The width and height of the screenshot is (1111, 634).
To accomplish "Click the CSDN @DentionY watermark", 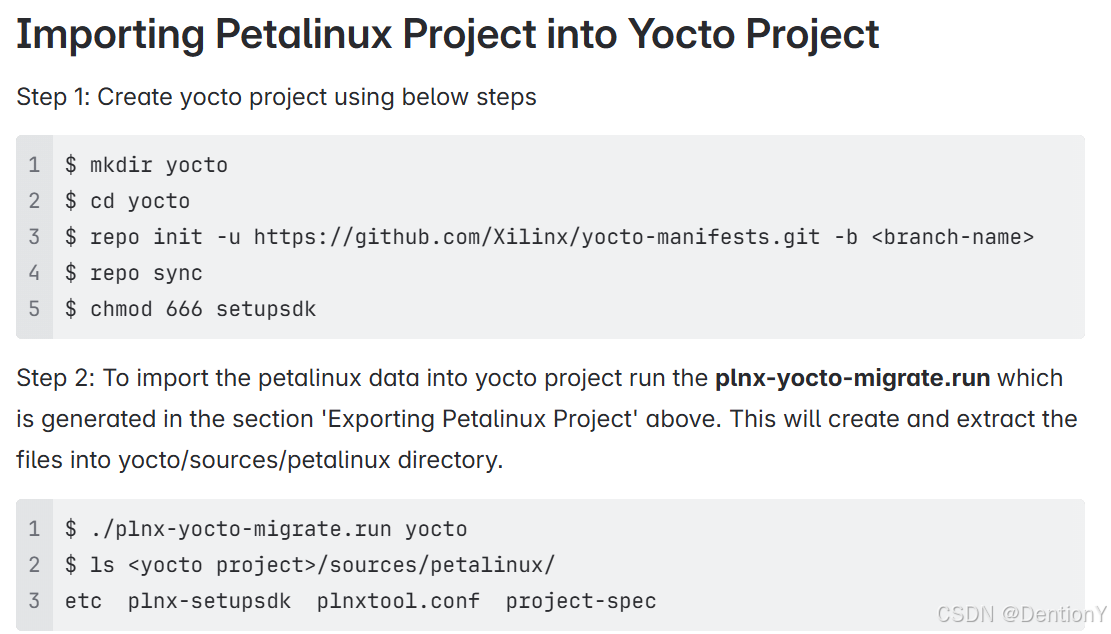I will tap(1022, 614).
